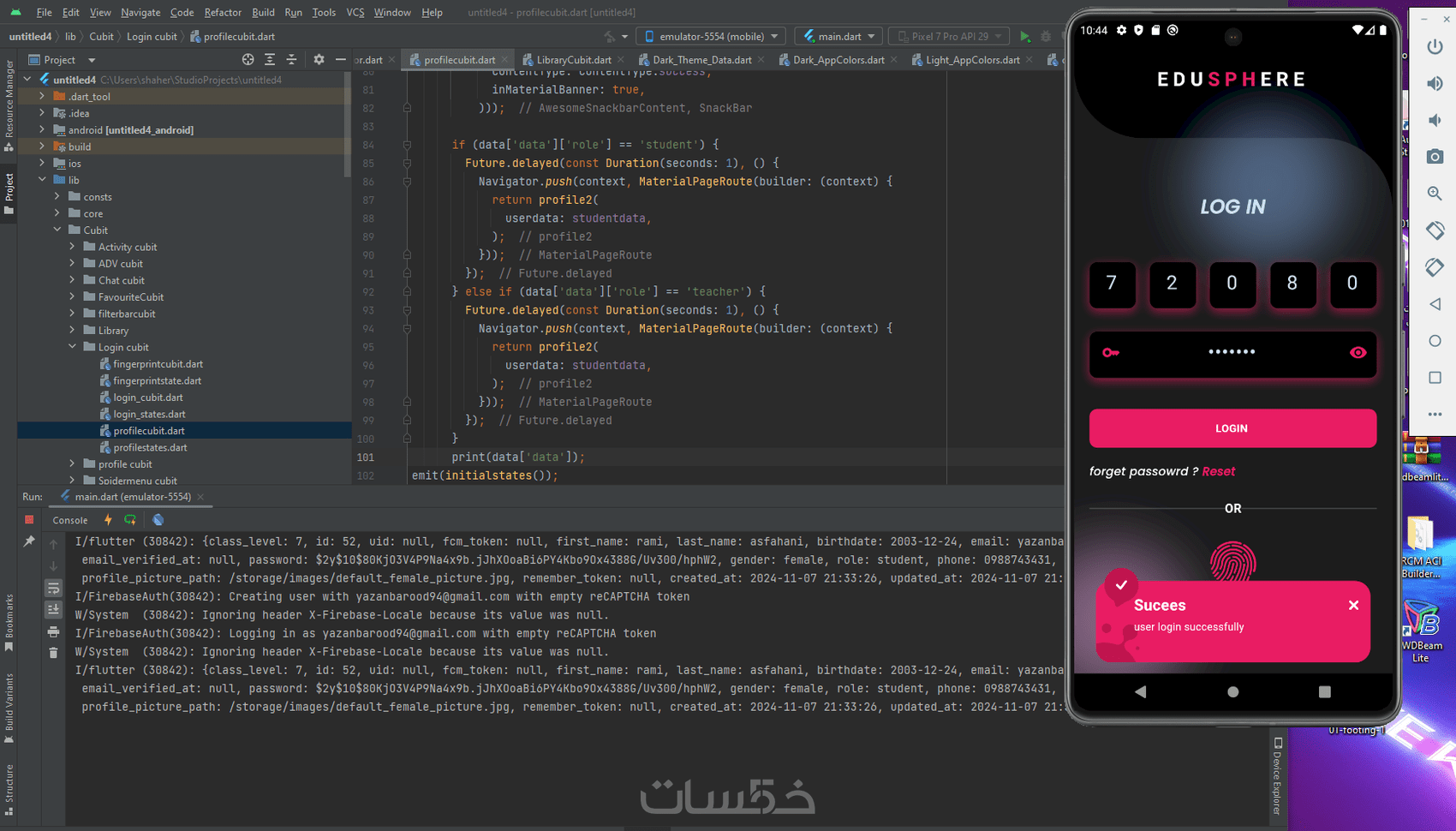
Task: Switch to the Dark_AppColors.dart editor tab
Action: [838, 60]
